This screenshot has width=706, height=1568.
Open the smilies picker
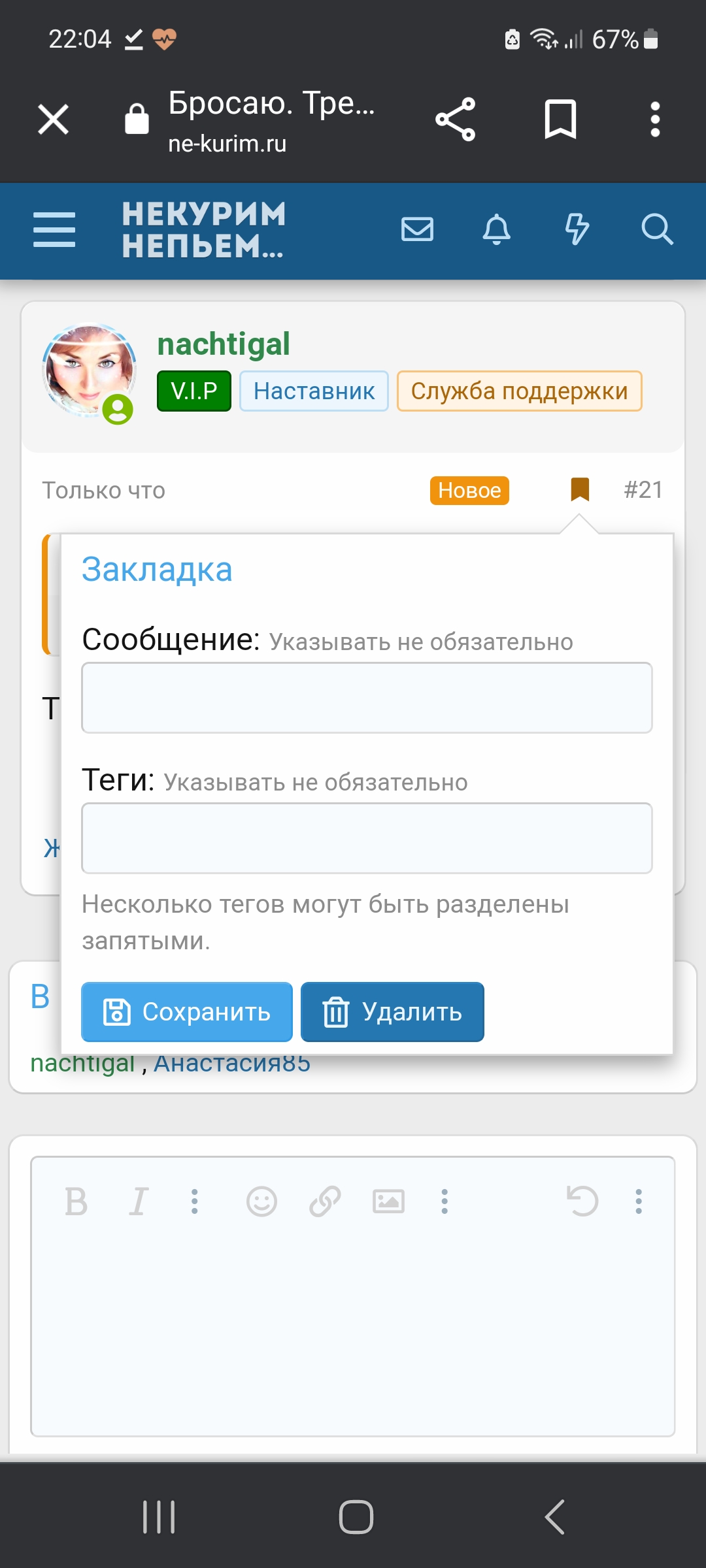261,1201
